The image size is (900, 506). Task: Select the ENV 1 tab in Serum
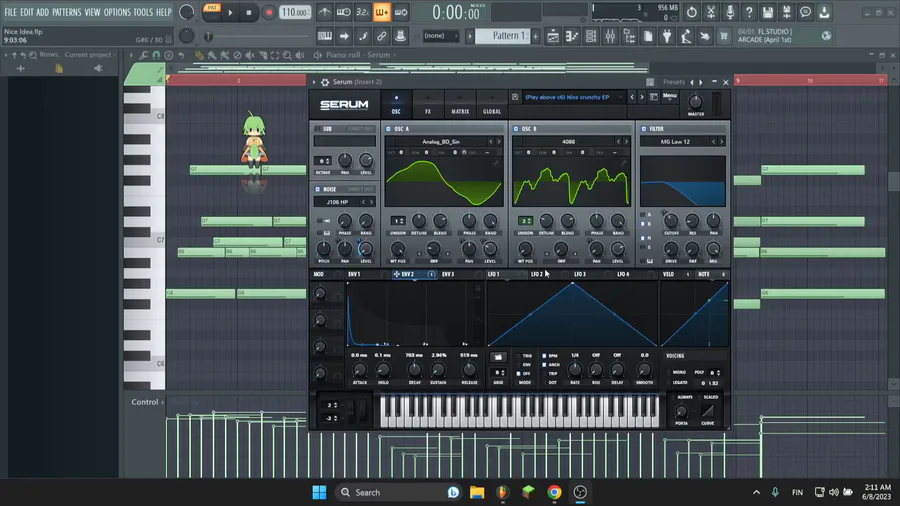(354, 274)
